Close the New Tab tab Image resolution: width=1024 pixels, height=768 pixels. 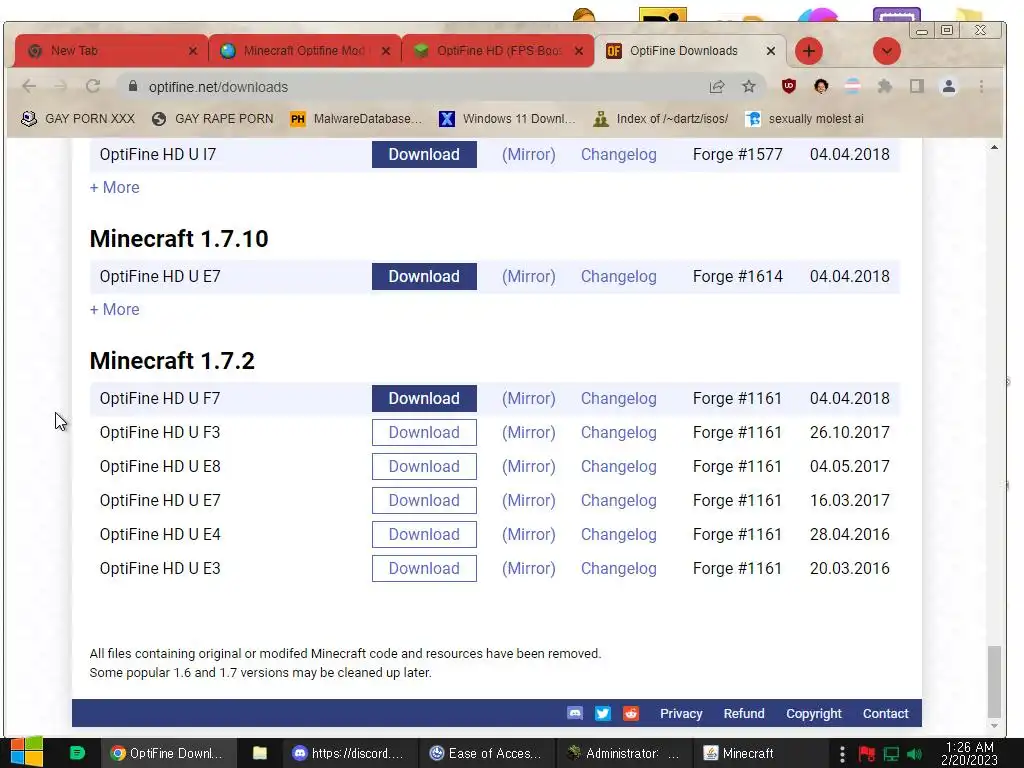193,51
